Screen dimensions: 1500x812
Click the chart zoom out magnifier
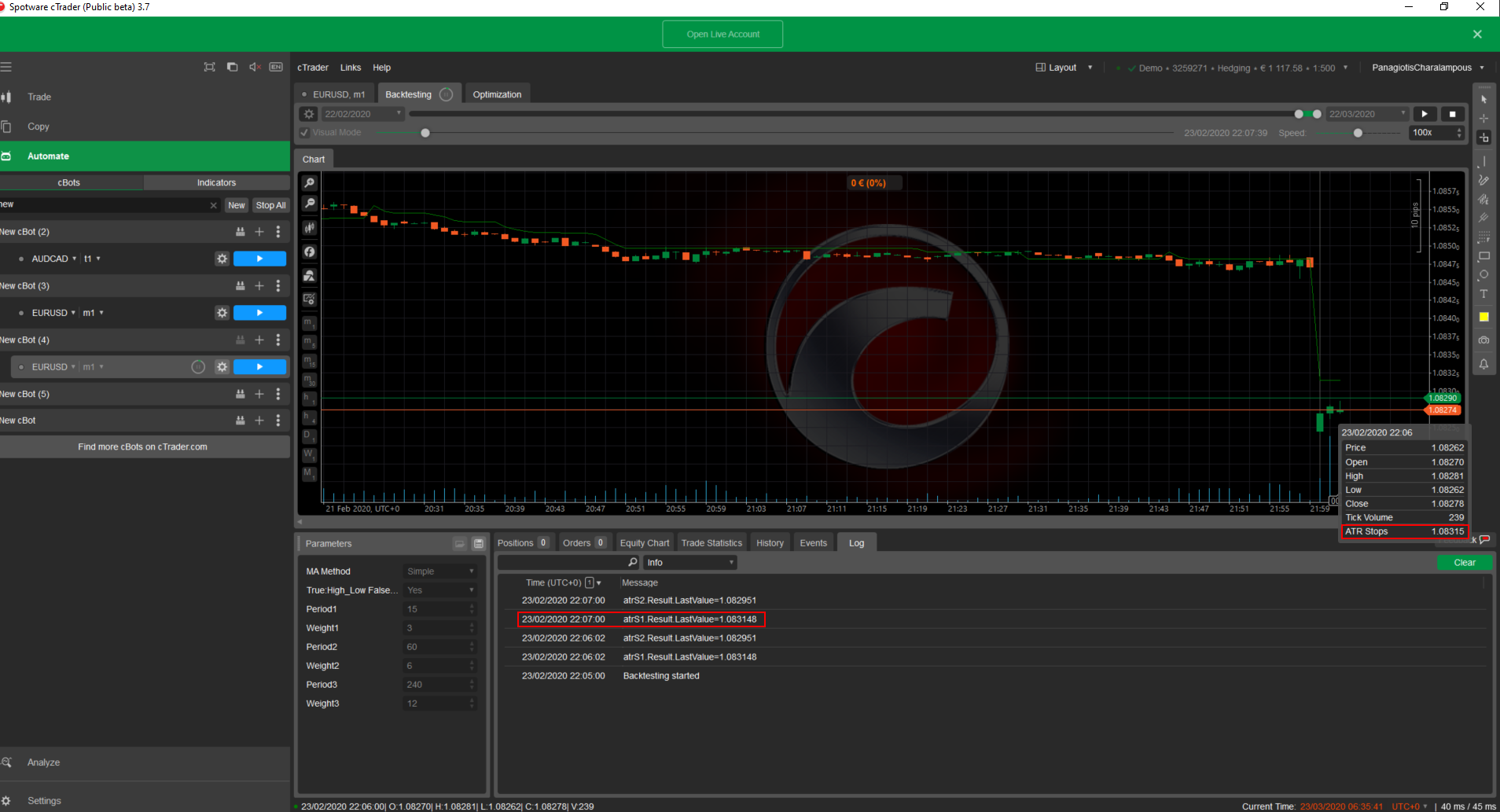[310, 203]
